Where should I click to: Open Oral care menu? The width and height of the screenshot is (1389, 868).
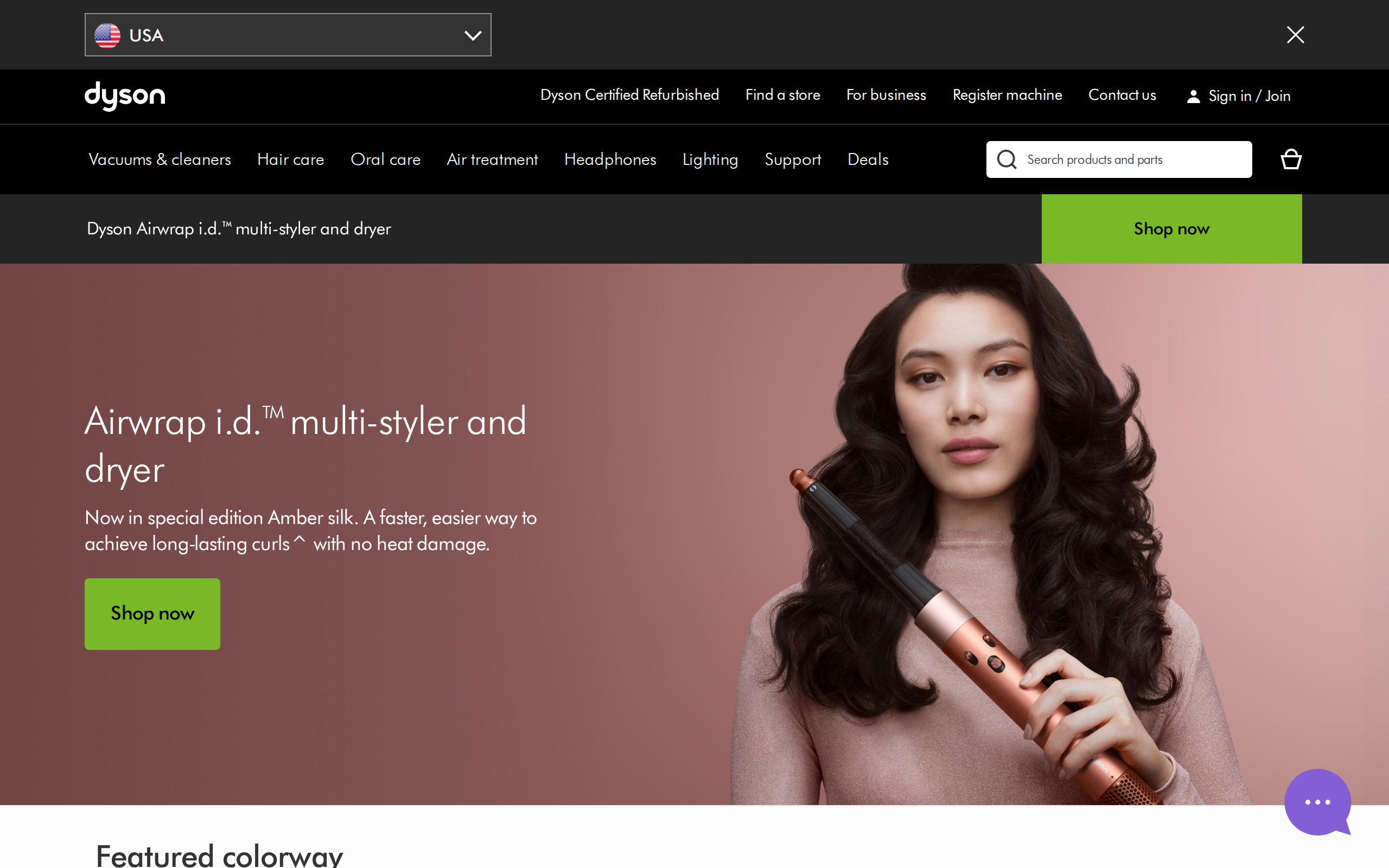pos(385,159)
